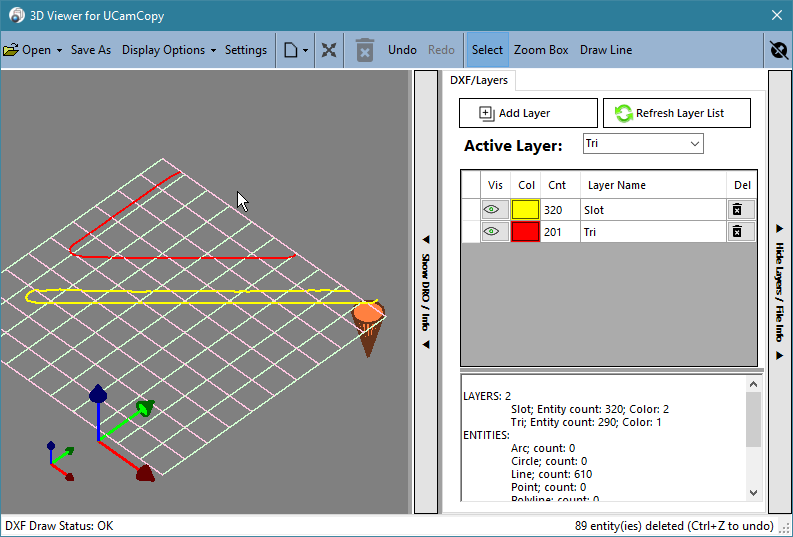Viewport: 793px width, 537px height.
Task: Delete the Slot layer using its trash icon
Action: [737, 209]
